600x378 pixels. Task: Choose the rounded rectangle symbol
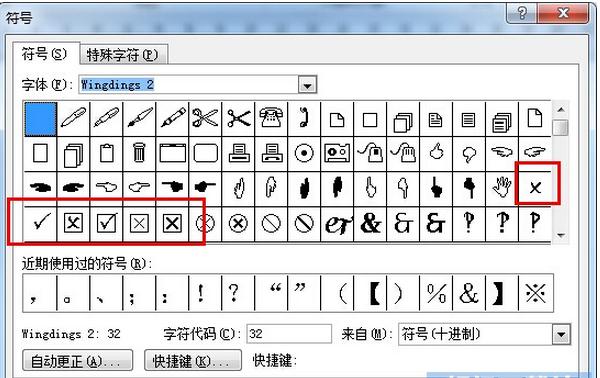(205, 154)
